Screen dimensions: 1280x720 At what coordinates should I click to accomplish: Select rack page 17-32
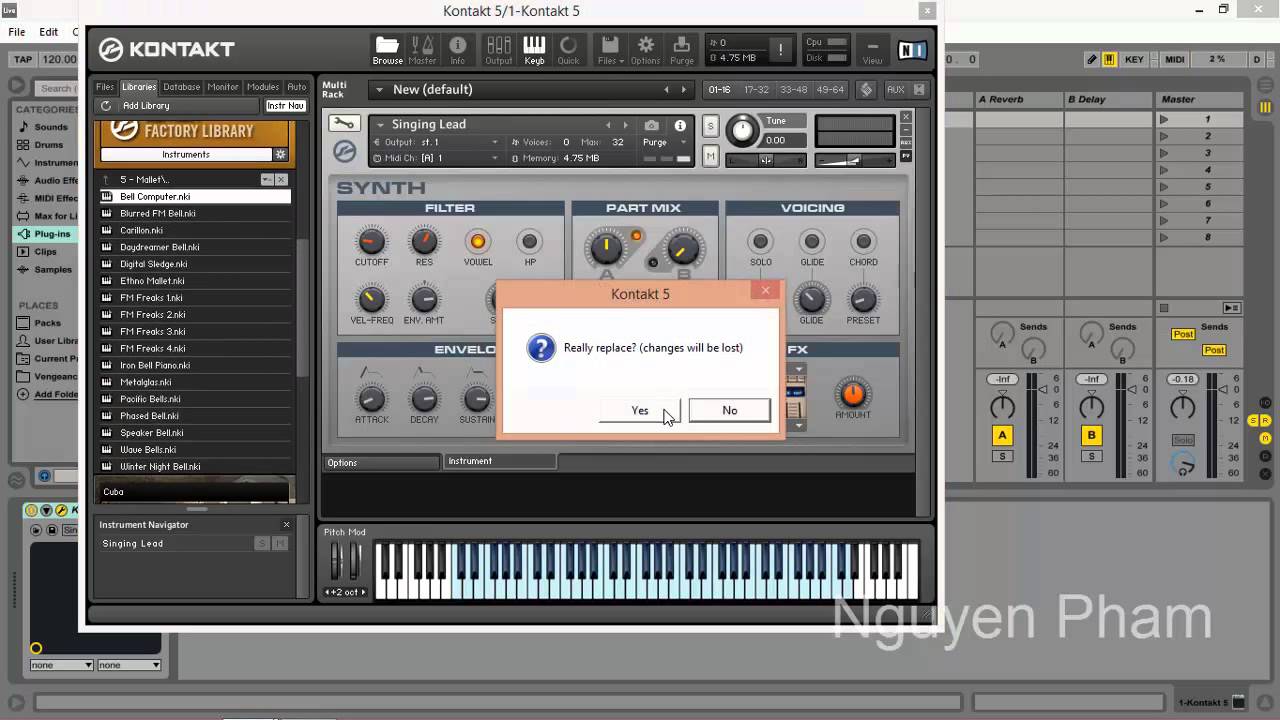tap(756, 90)
